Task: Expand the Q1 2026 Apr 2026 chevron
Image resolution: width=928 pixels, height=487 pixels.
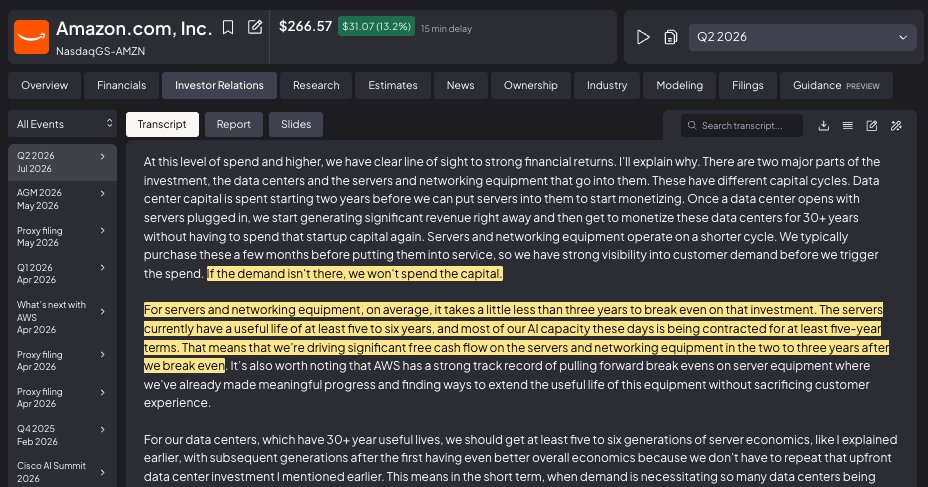Action: tap(102, 267)
